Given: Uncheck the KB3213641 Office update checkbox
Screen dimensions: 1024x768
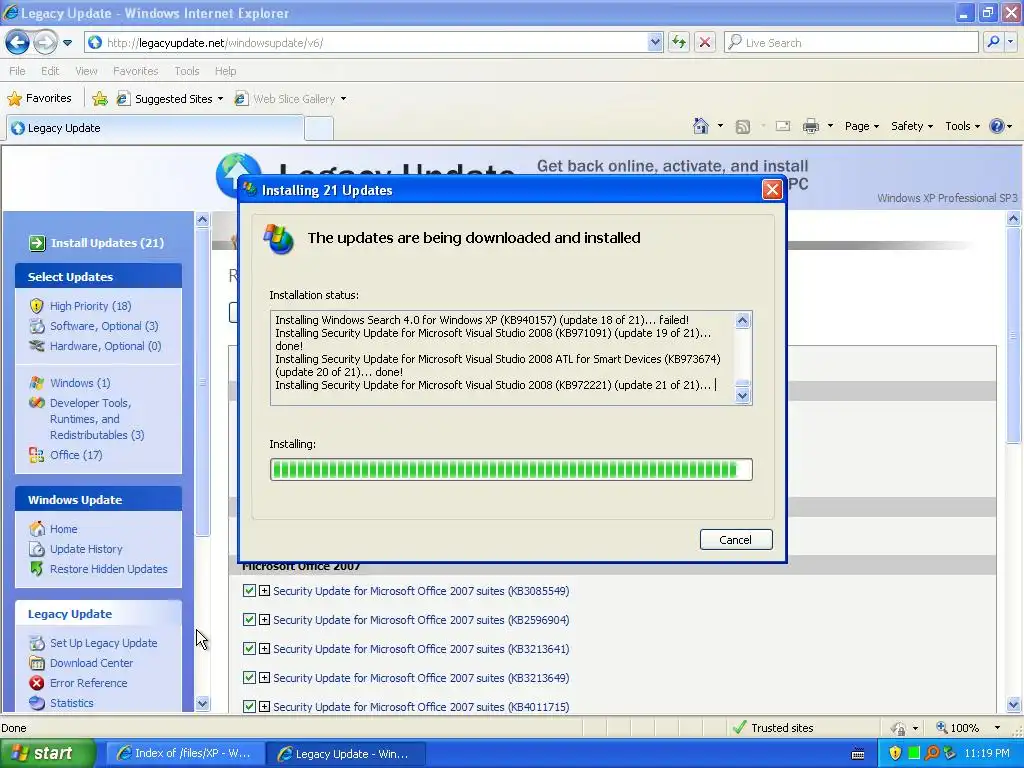Looking at the screenshot, I should [249, 648].
